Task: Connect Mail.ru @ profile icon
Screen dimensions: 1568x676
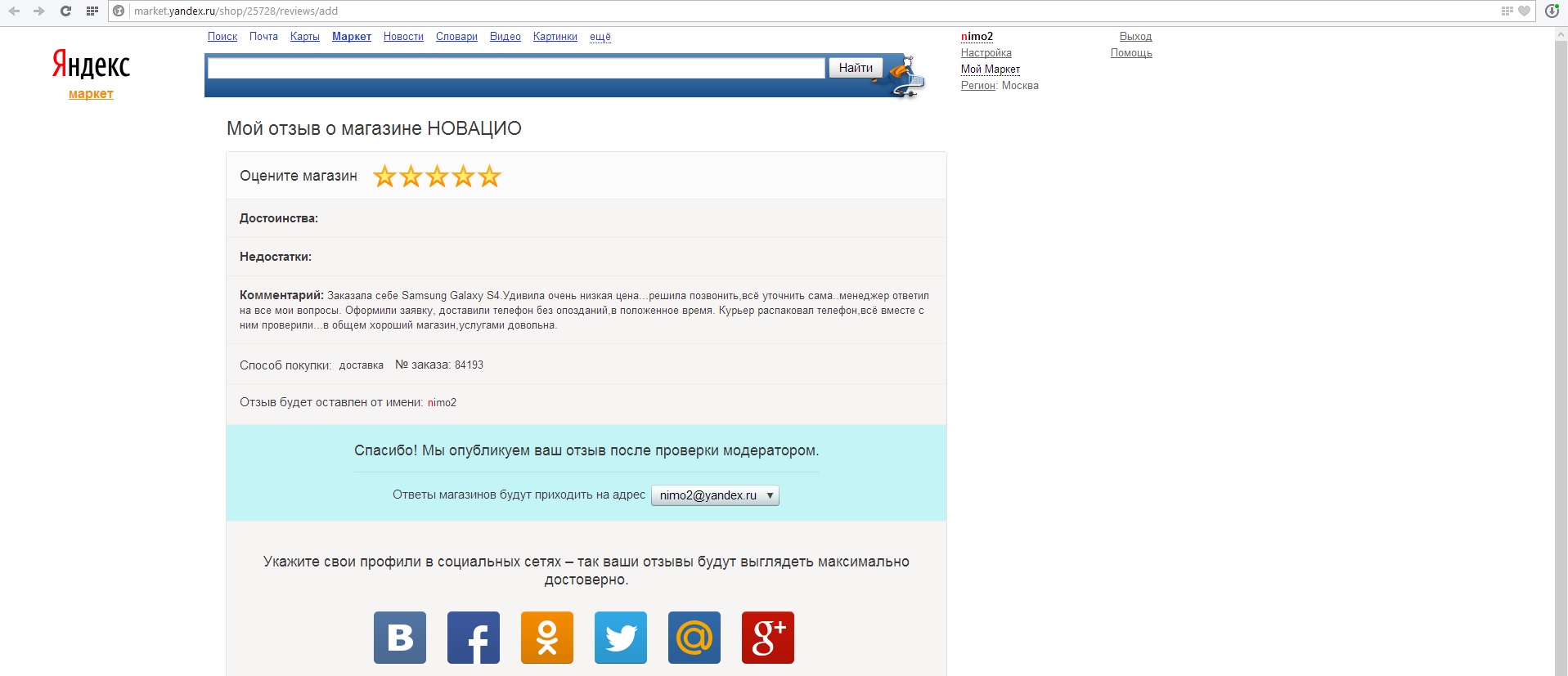Action: click(694, 638)
